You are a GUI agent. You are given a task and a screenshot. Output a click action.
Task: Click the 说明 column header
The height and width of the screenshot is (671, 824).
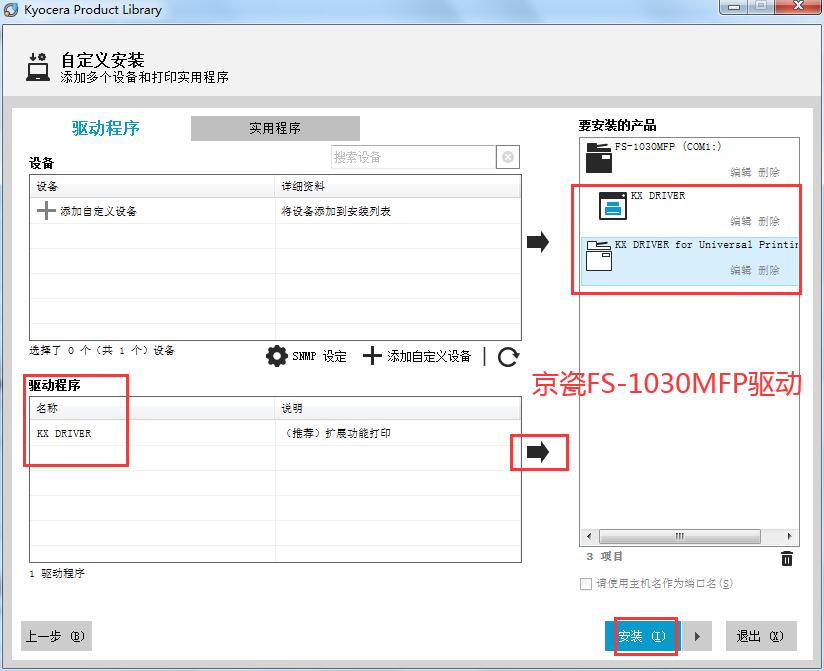tap(398, 408)
